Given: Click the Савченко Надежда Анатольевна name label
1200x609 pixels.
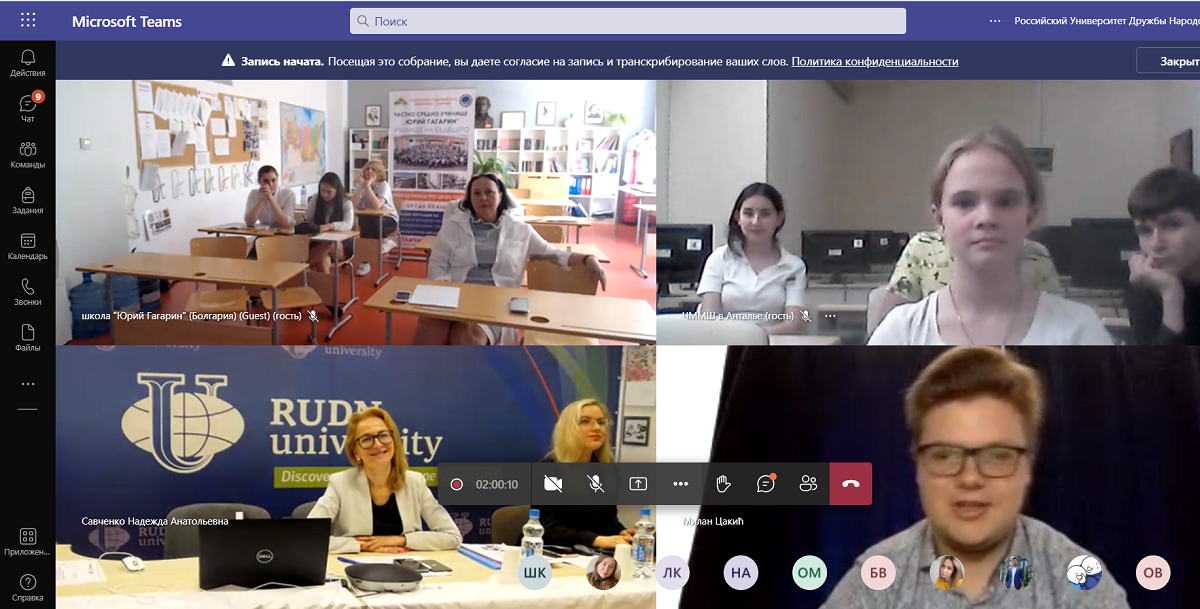Looking at the screenshot, I should point(155,521).
